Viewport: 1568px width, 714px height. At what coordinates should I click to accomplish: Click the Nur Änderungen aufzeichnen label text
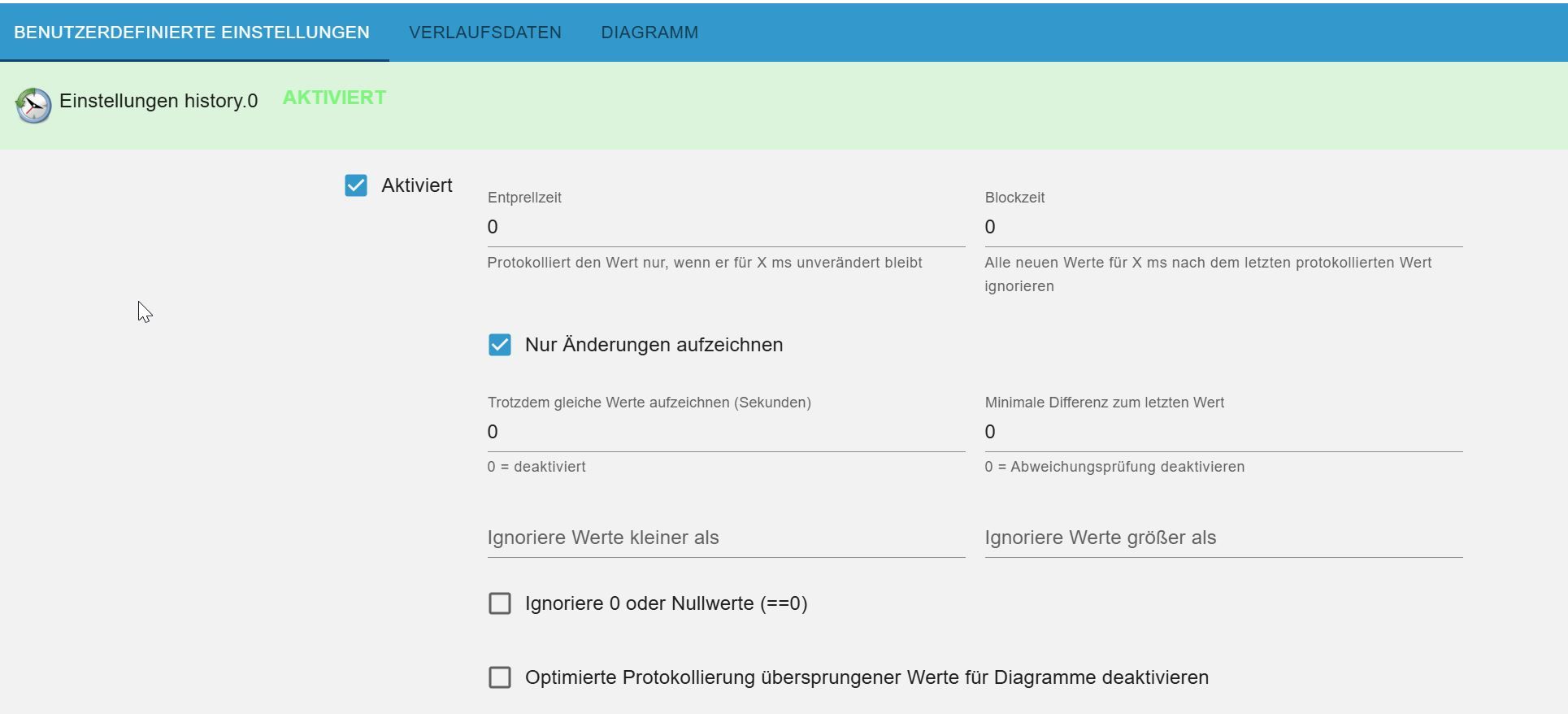point(654,345)
